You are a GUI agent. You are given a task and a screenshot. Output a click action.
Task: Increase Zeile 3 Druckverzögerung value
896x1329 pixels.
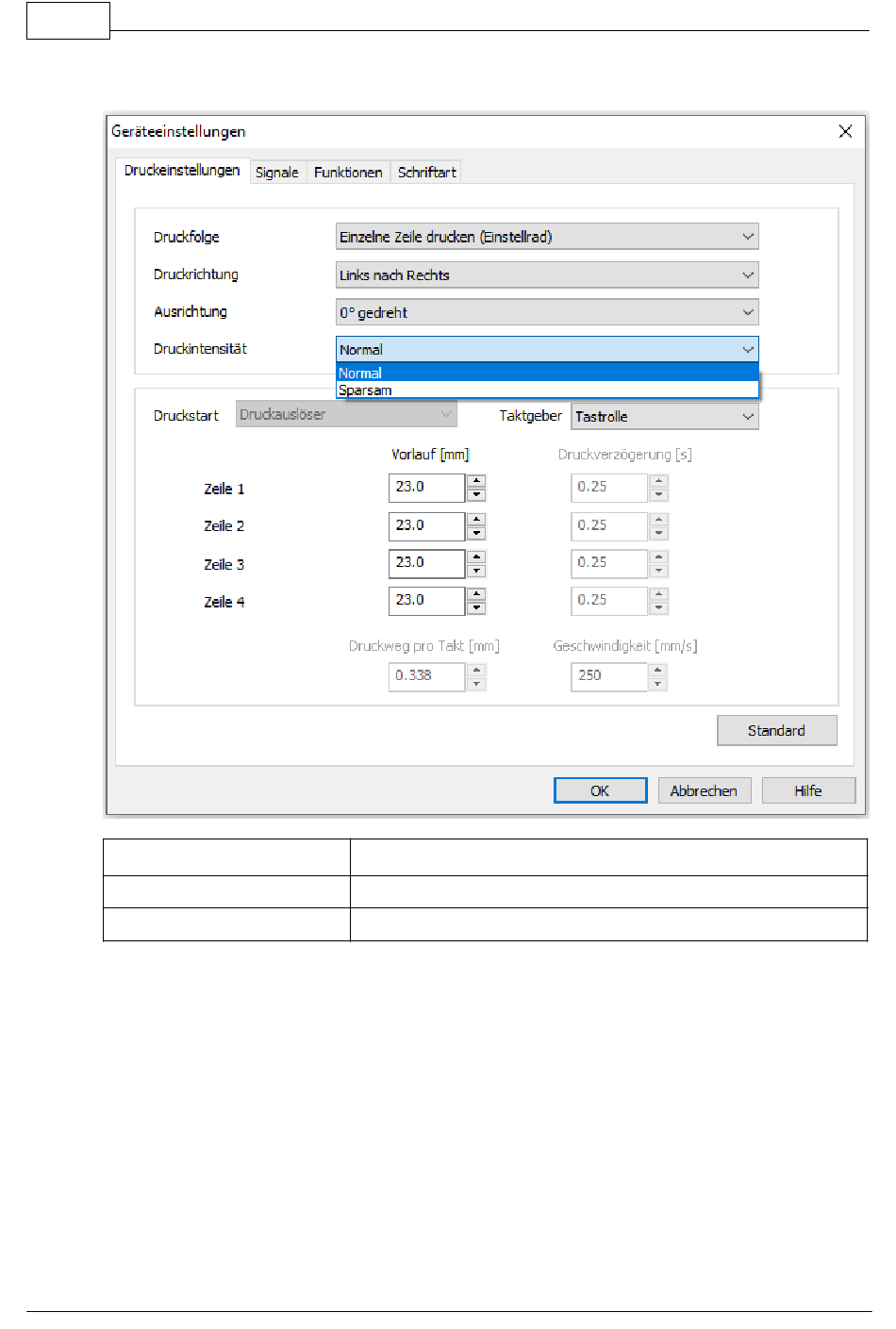tap(658, 557)
